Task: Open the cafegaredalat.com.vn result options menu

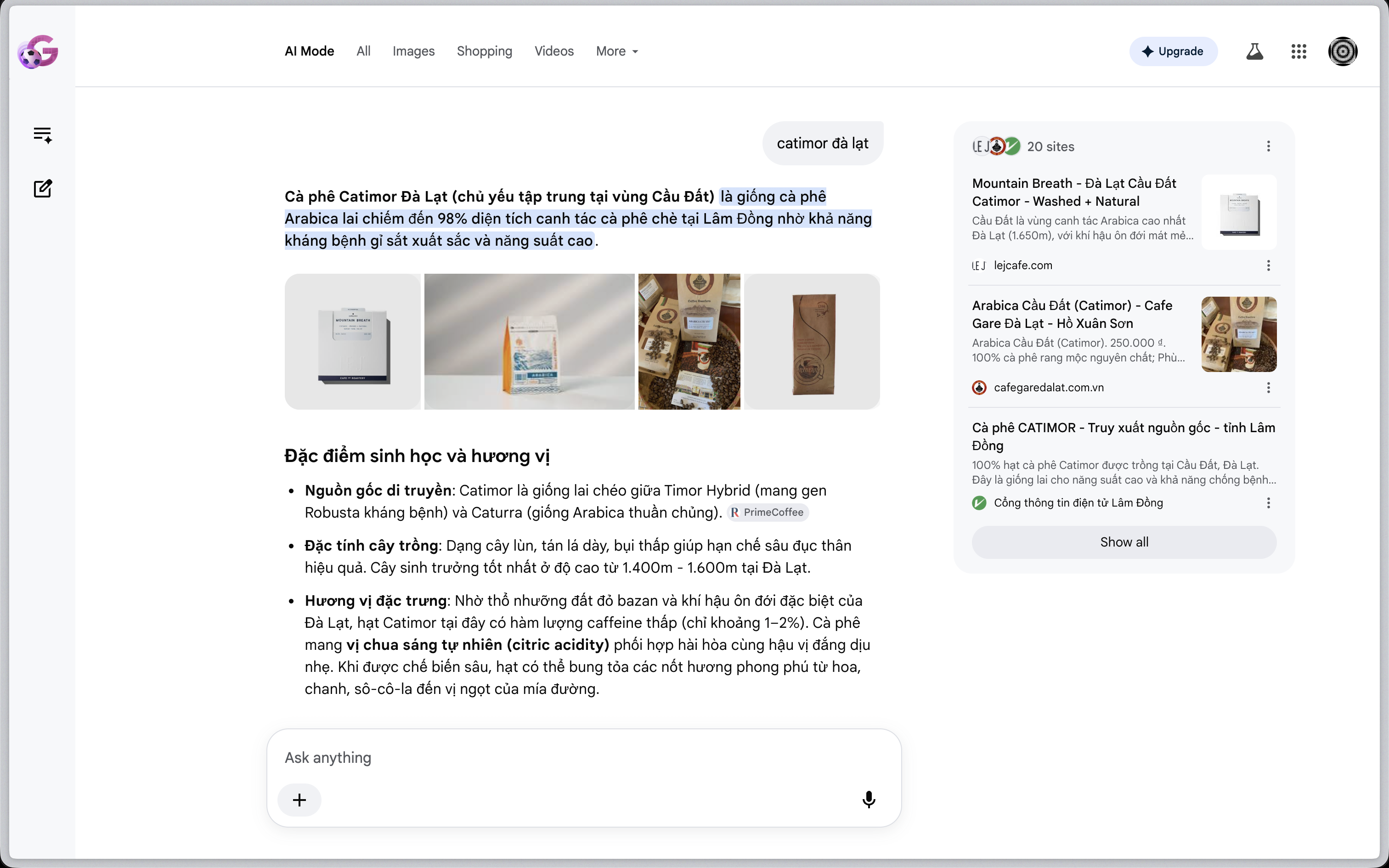Action: [x=1269, y=388]
